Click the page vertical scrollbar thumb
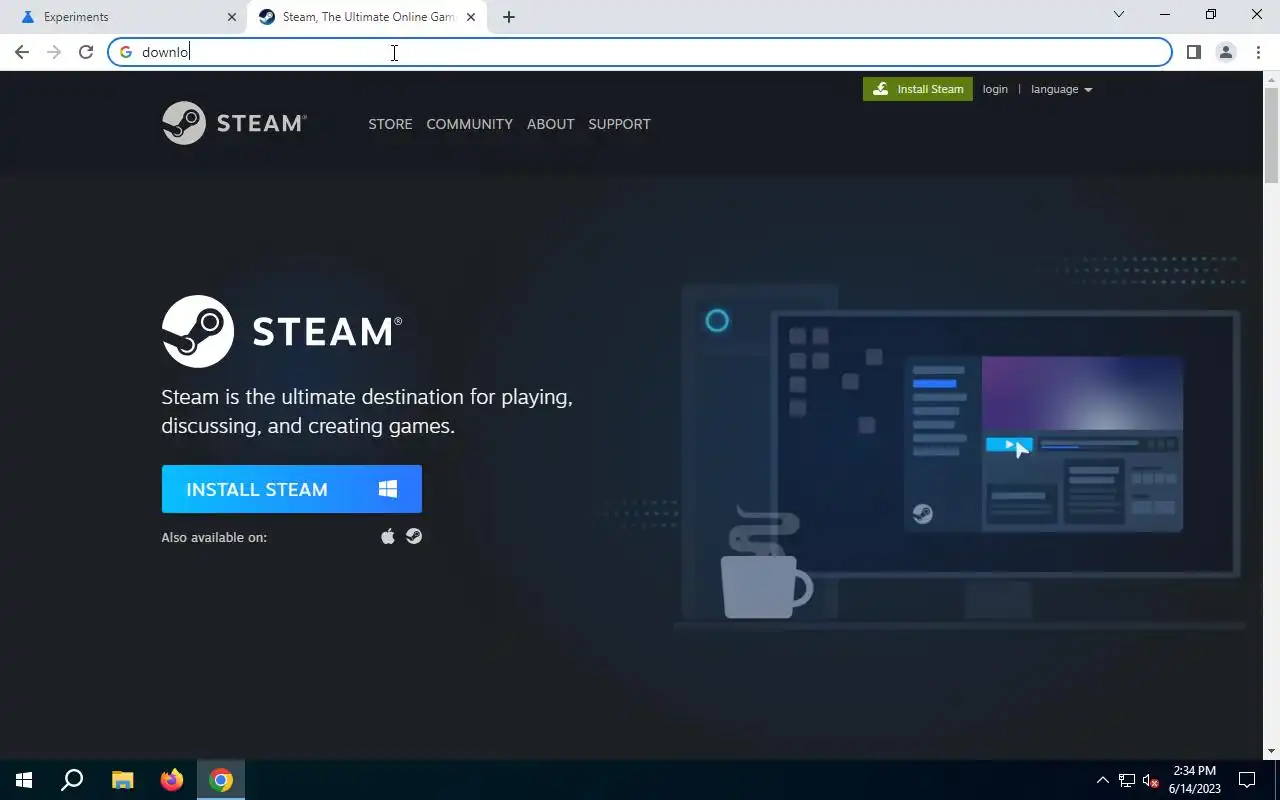 [1272, 135]
